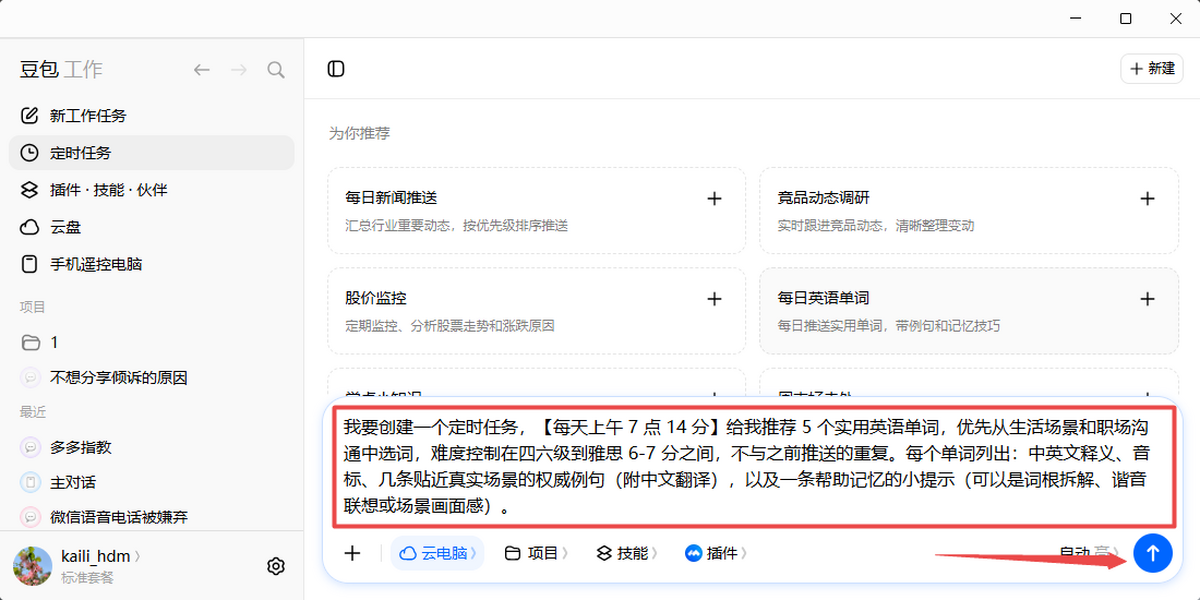Open project folder named 1
This screenshot has height=600, width=1200.
point(151,342)
